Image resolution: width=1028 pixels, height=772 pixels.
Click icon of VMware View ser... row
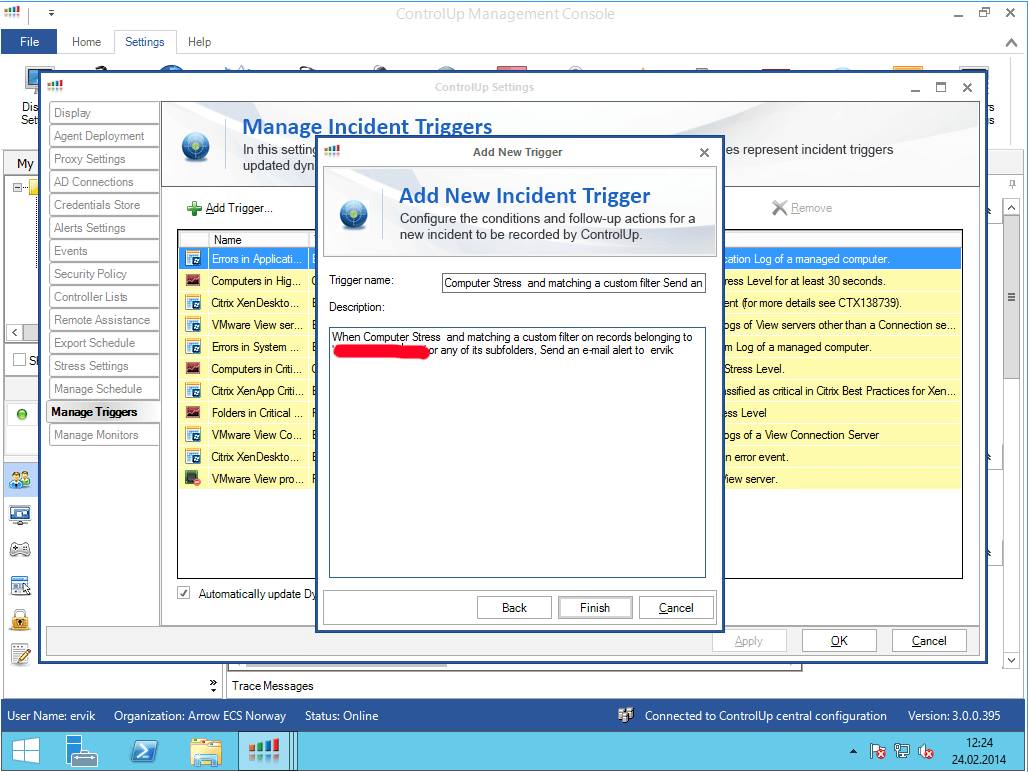click(x=193, y=325)
